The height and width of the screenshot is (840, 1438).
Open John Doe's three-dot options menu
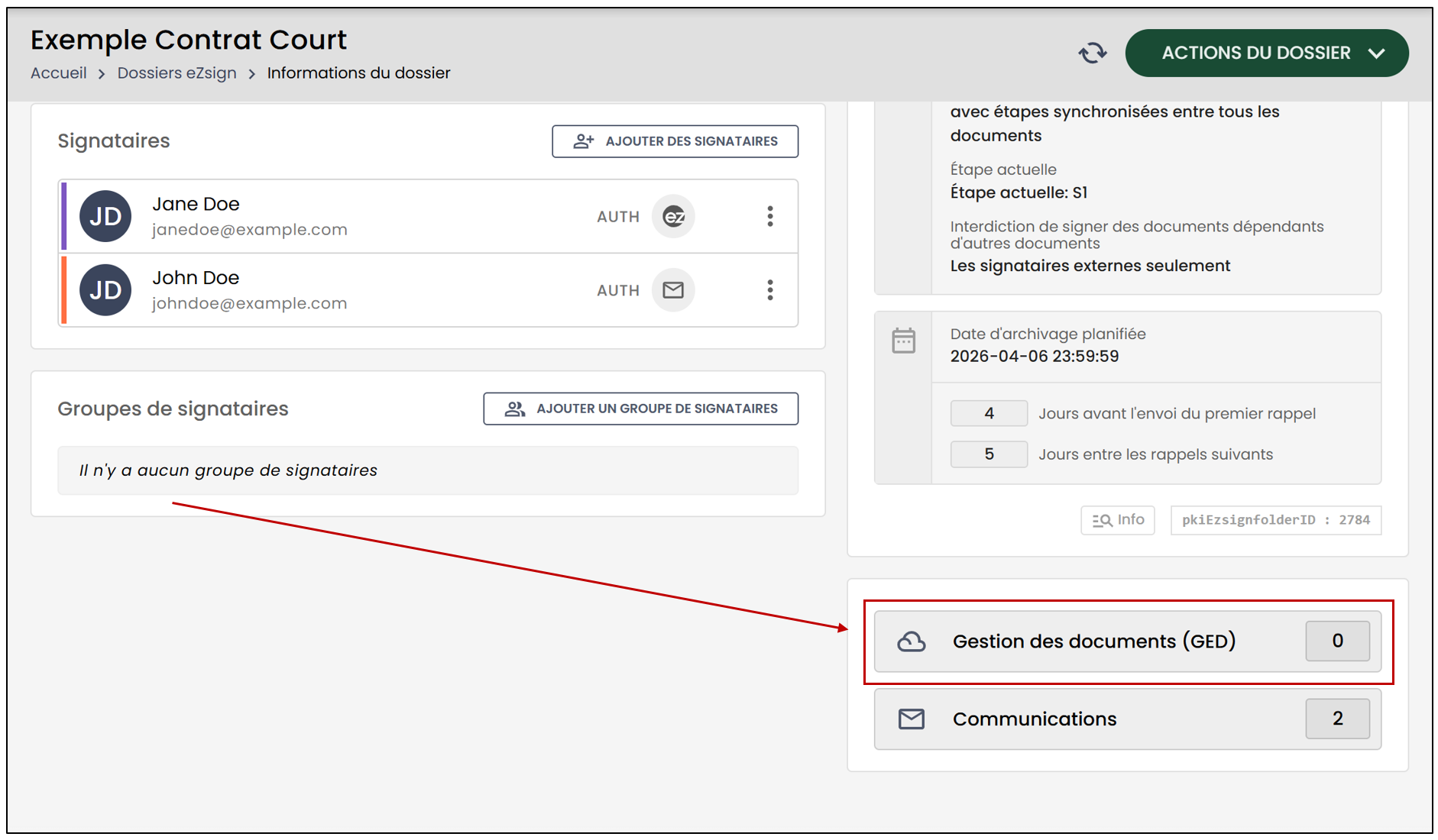click(x=770, y=290)
